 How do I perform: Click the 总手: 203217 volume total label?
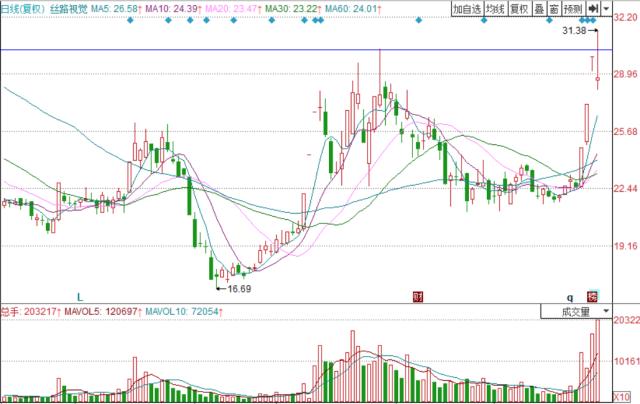pos(30,312)
